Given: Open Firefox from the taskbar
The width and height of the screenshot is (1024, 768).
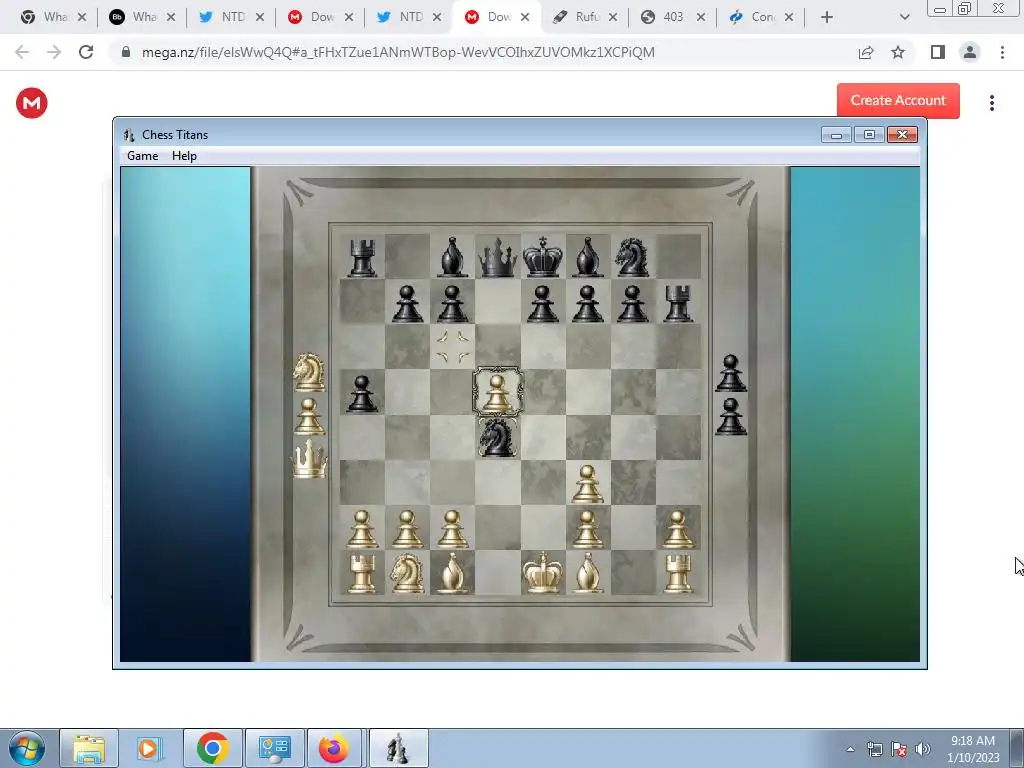Looking at the screenshot, I should click(x=334, y=748).
